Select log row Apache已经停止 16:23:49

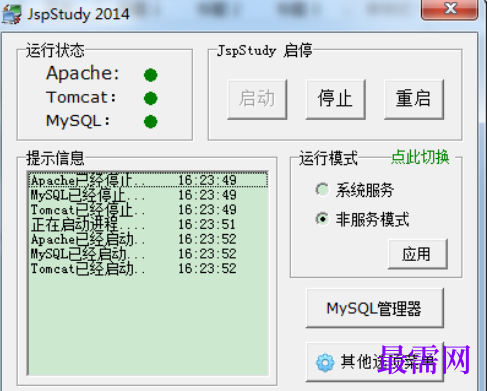pyautogui.click(x=148, y=180)
